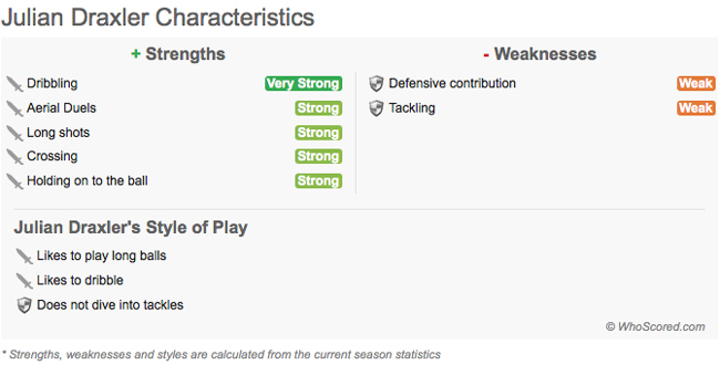The image size is (720, 365).
Task: Click sword icon beside Likes to play long balls
Action: click(24, 257)
